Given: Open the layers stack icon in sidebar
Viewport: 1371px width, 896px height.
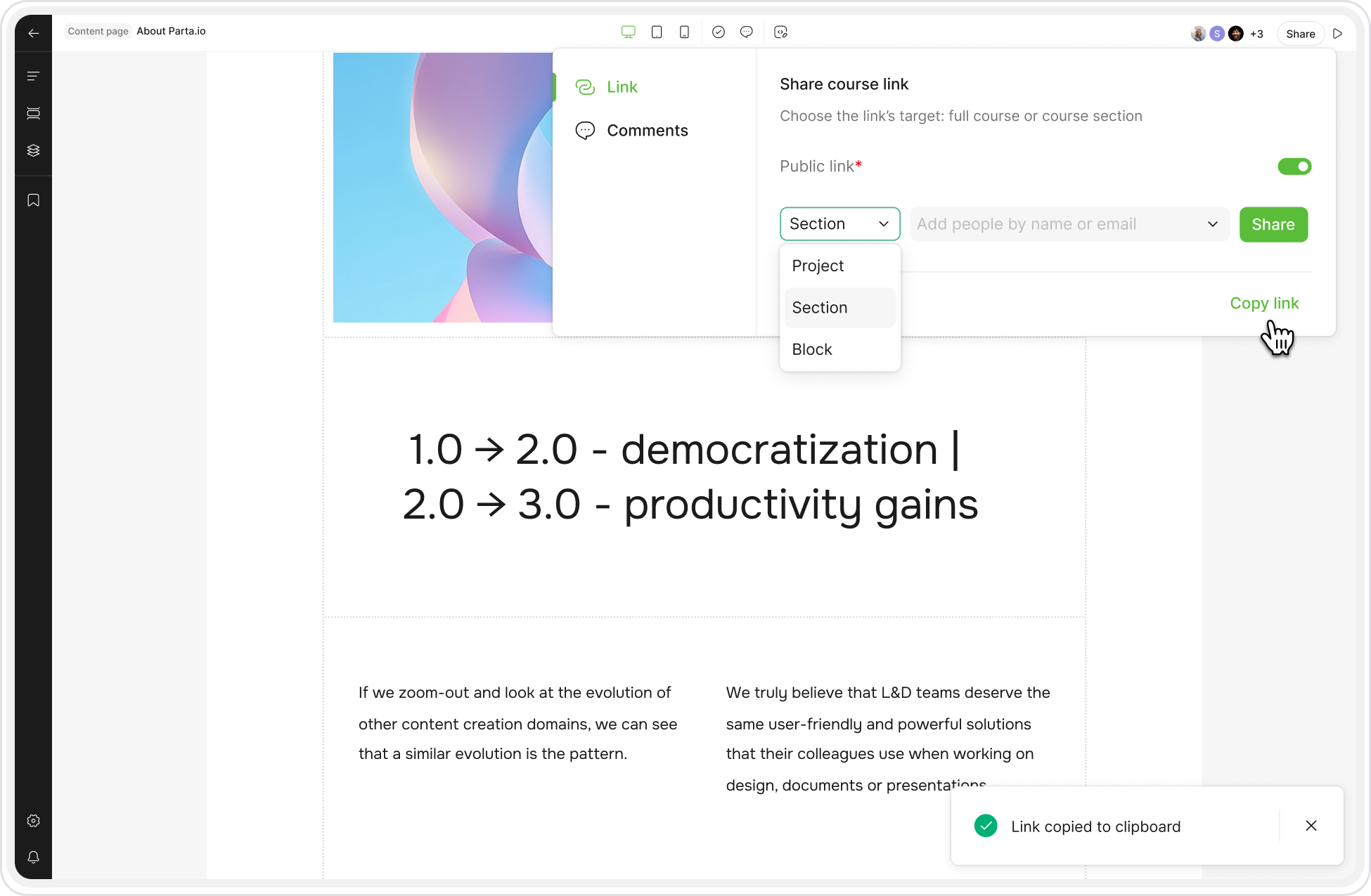Looking at the screenshot, I should pos(33,150).
